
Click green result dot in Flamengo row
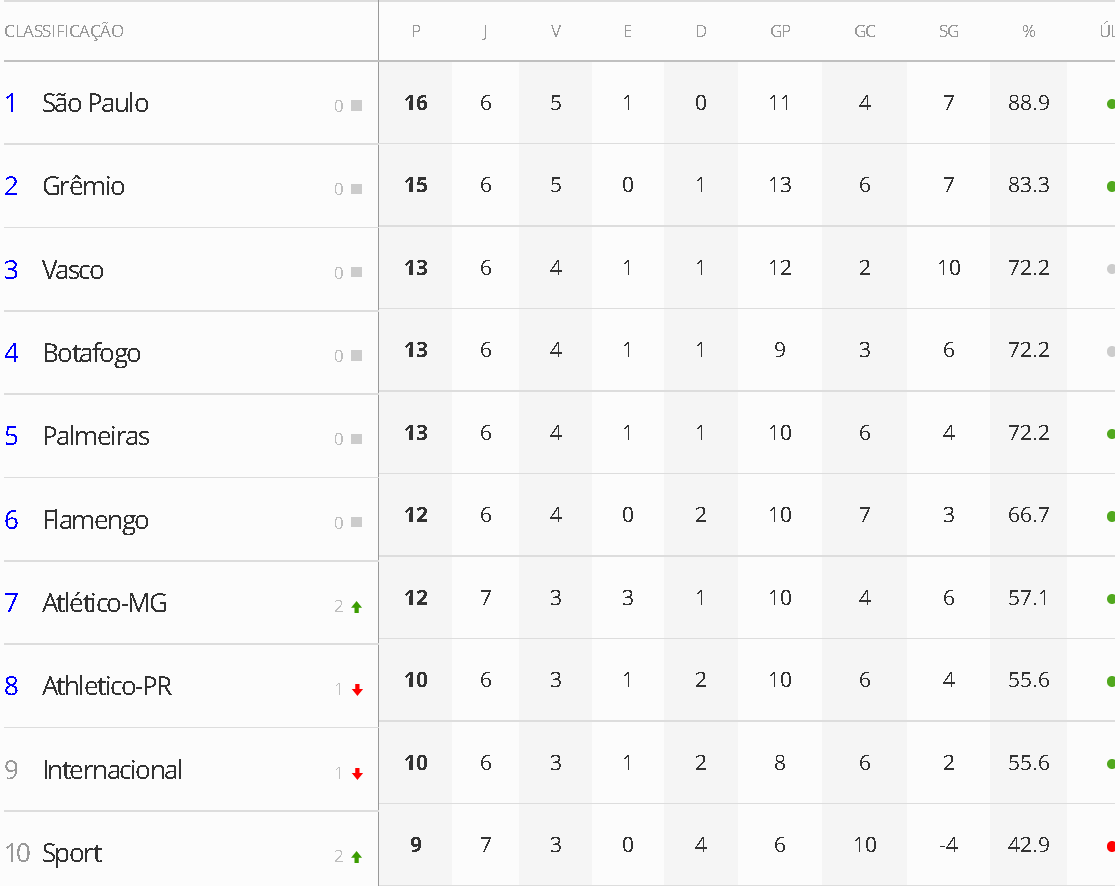click(1111, 516)
